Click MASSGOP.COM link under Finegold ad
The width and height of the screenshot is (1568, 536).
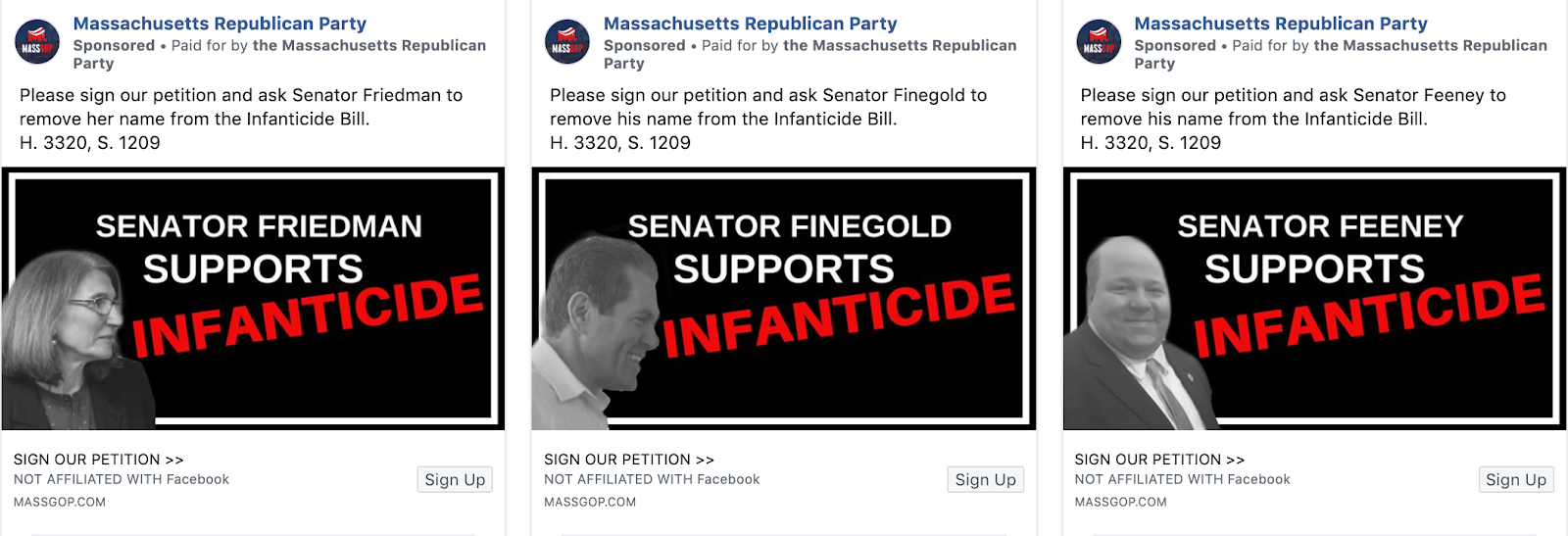click(590, 502)
